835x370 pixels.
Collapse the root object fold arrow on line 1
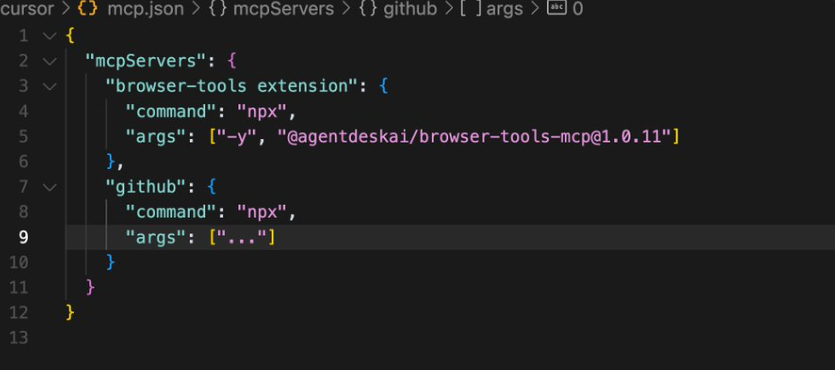[x=50, y=36]
